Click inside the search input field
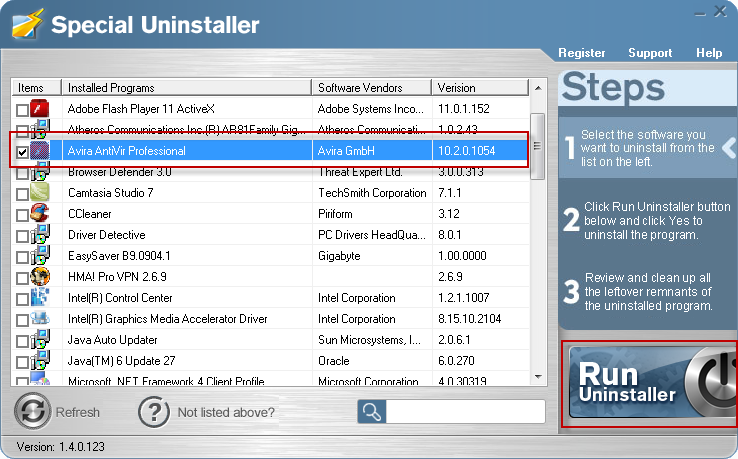738x459 pixels. [x=465, y=412]
